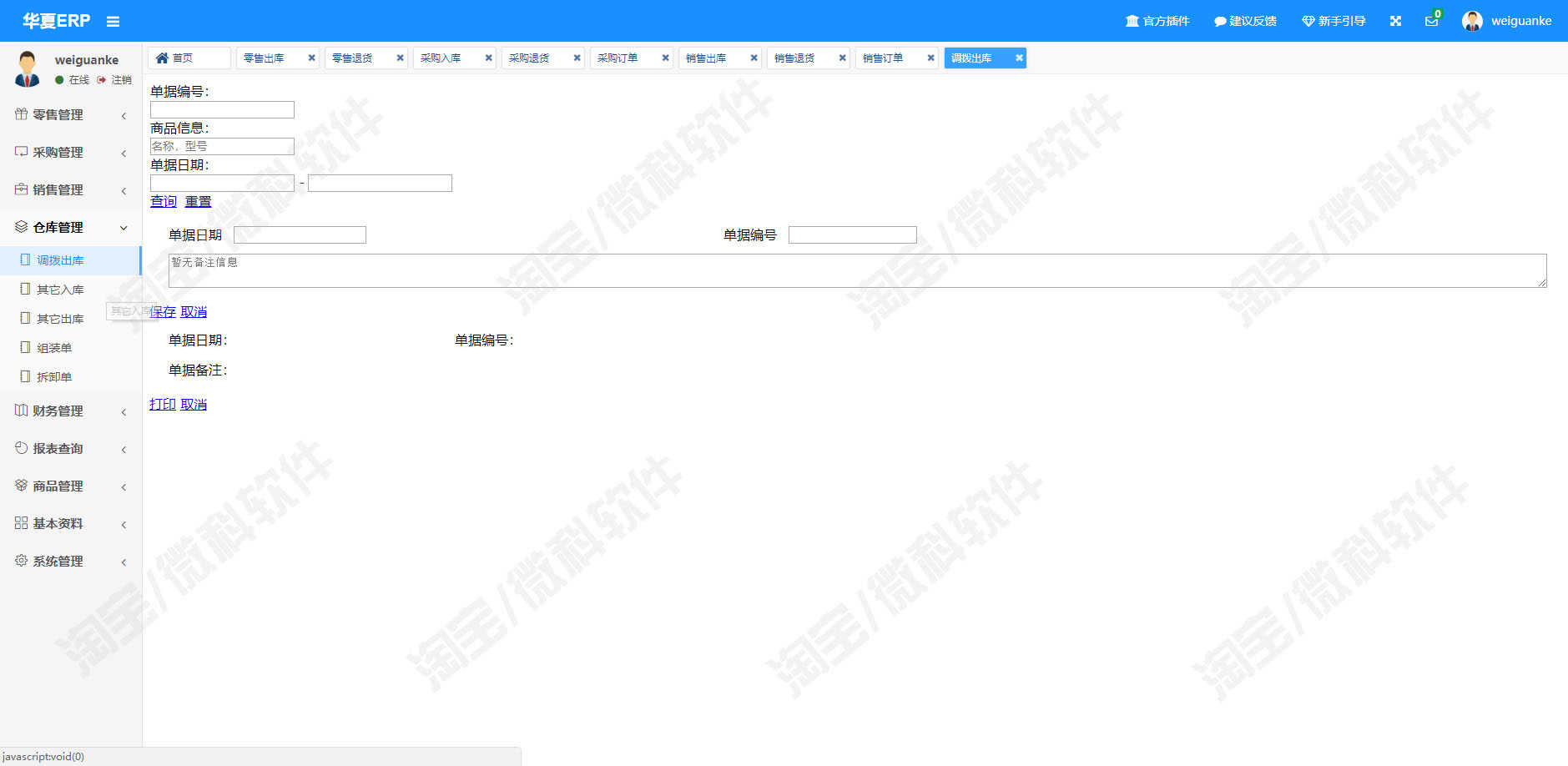Image resolution: width=1568 pixels, height=766 pixels.
Task: Click the 打印 print link
Action: click(163, 405)
